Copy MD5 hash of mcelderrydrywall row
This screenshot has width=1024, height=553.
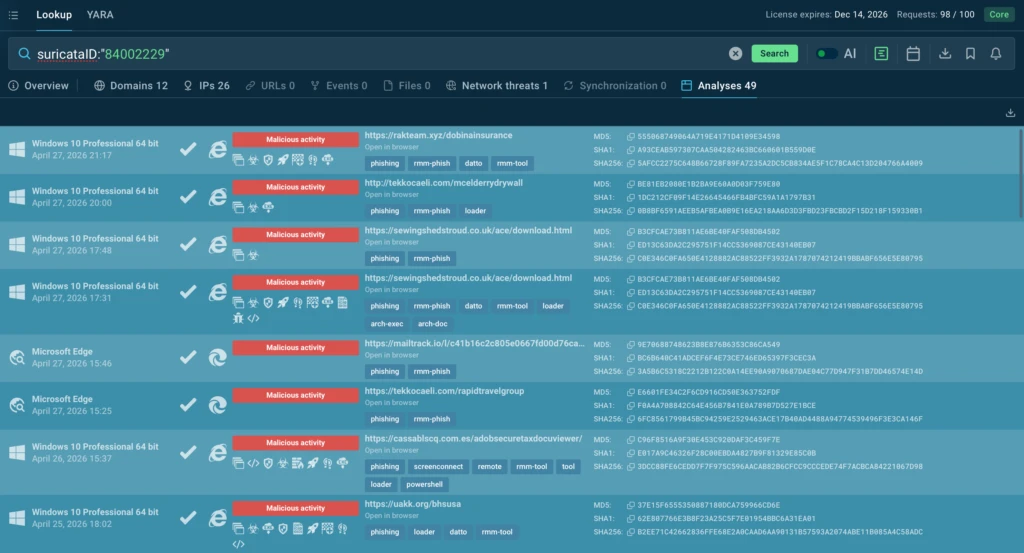[x=631, y=184]
